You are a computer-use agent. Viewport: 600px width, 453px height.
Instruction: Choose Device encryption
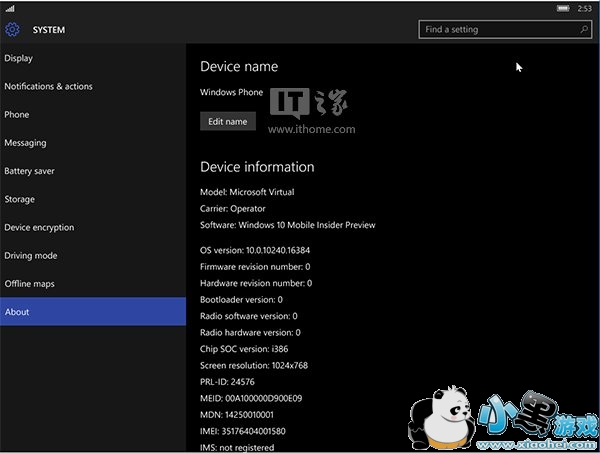39,227
